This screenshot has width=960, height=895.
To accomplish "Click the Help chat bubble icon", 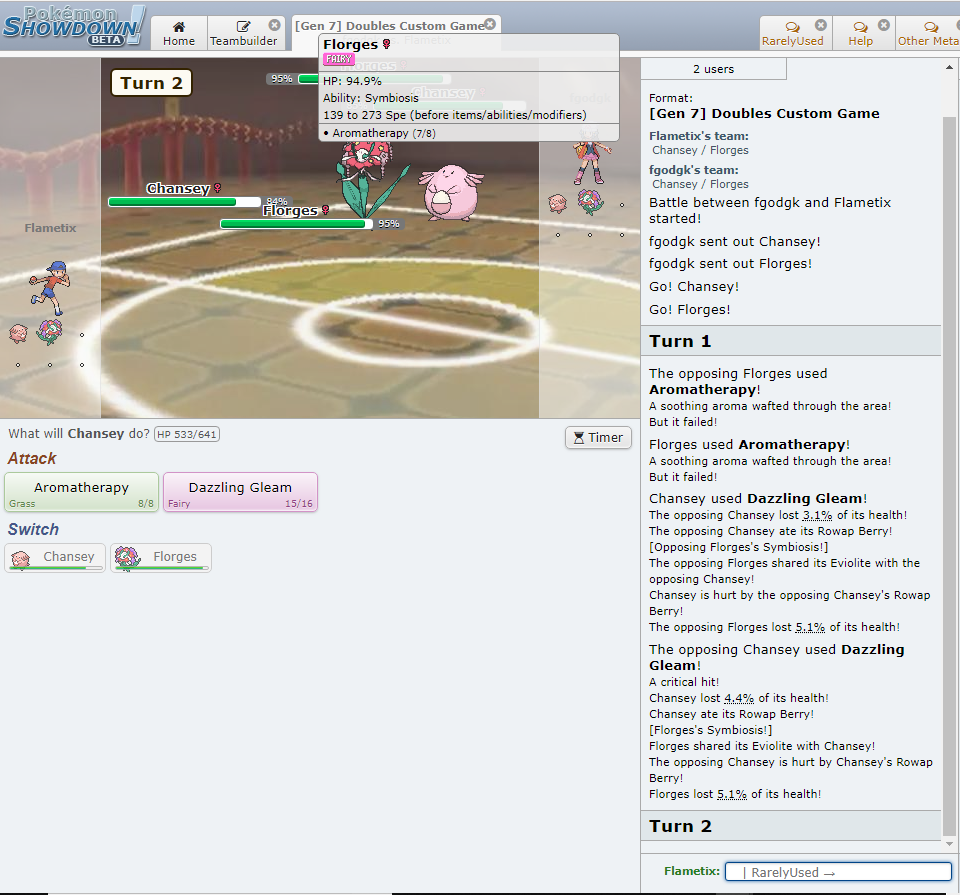I will pyautogui.click(x=860, y=27).
